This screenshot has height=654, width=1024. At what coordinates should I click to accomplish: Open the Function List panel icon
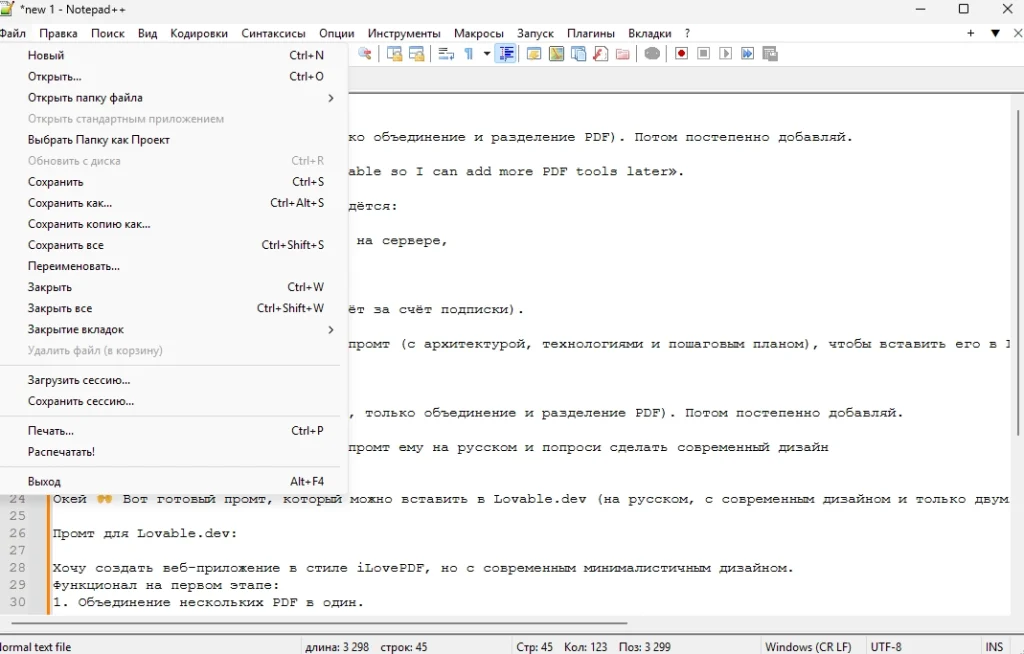point(601,54)
